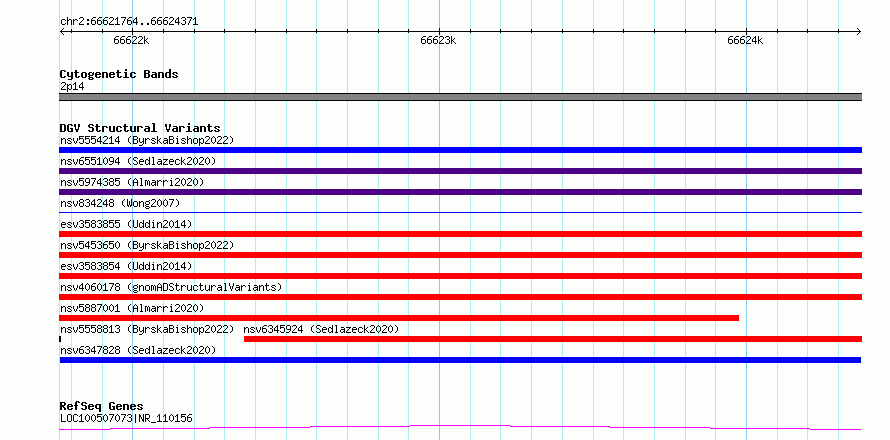The width and height of the screenshot is (890, 440).
Task: Click the esv3583854 (Uddin2014) label
Action: pos(126,266)
